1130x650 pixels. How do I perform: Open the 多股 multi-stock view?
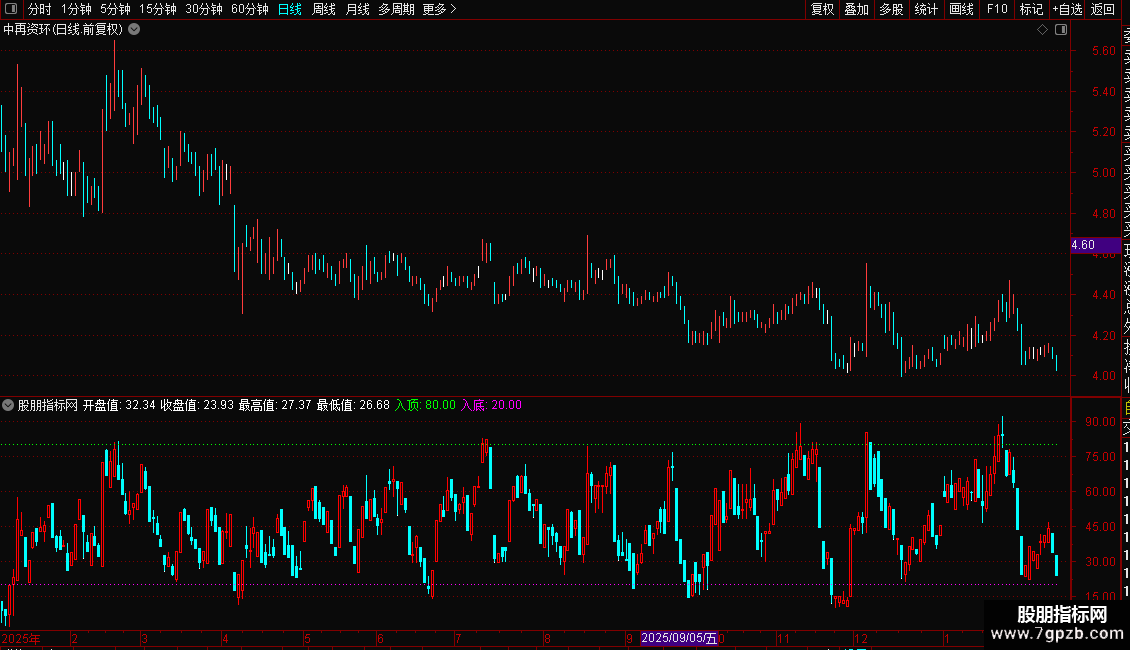click(x=891, y=9)
